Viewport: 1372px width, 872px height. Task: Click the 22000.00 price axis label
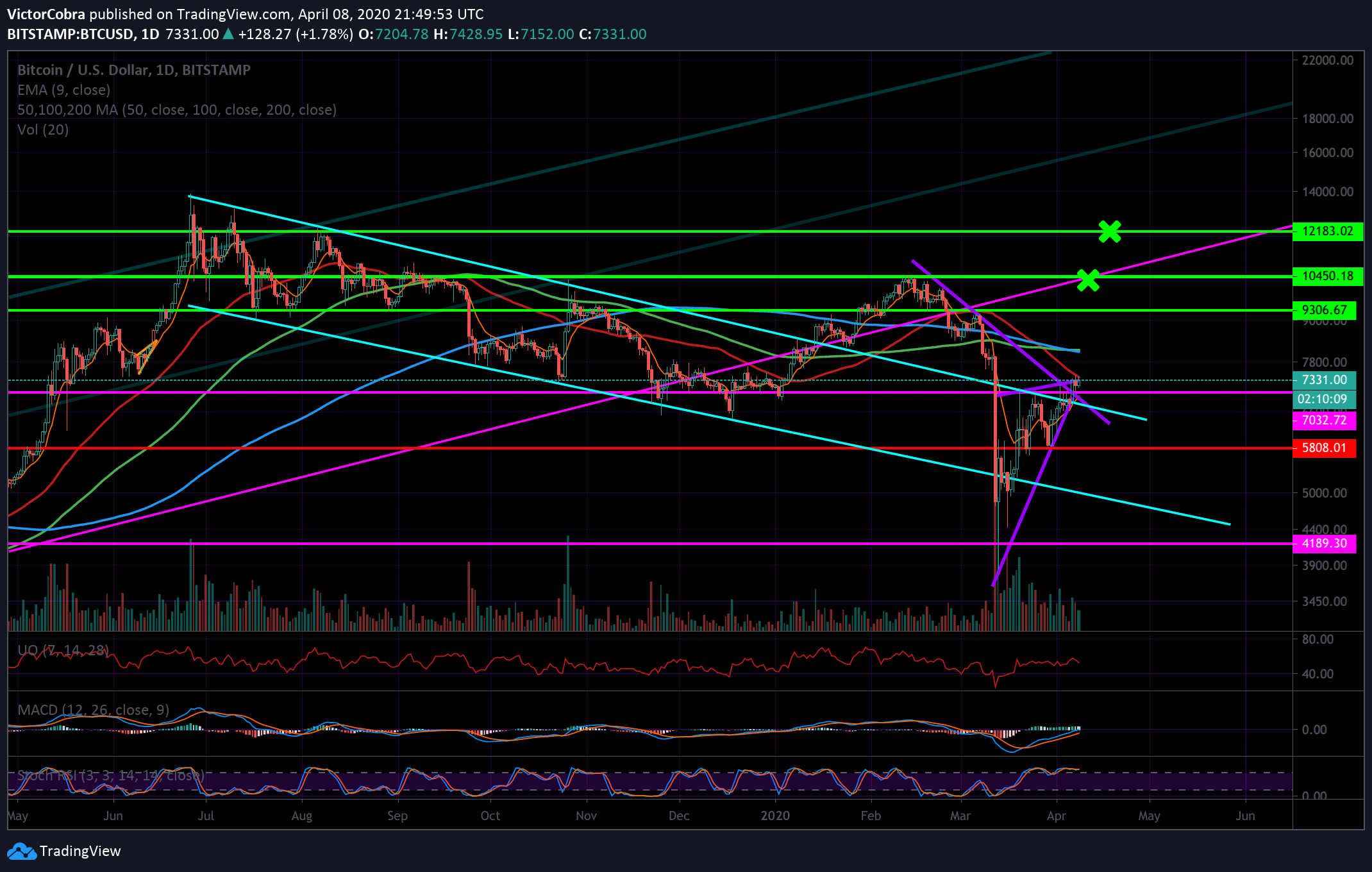pyautogui.click(x=1328, y=60)
